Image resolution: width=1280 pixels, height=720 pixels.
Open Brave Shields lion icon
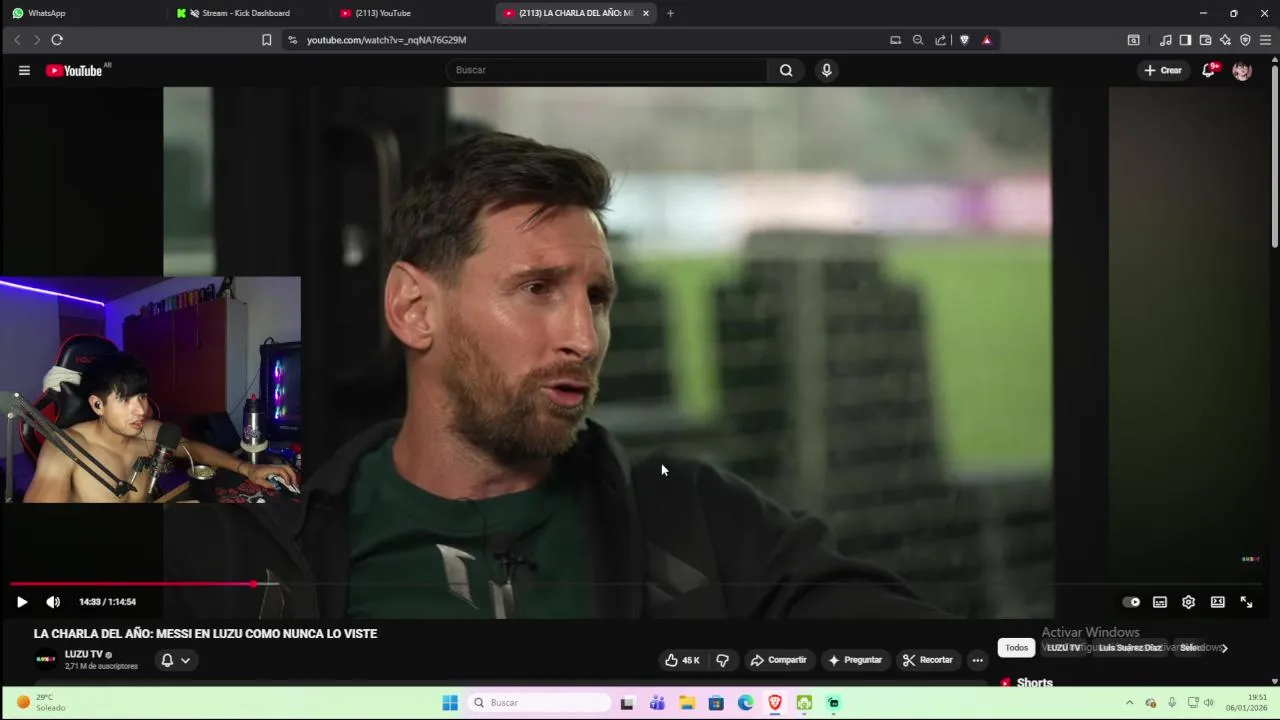pos(964,40)
